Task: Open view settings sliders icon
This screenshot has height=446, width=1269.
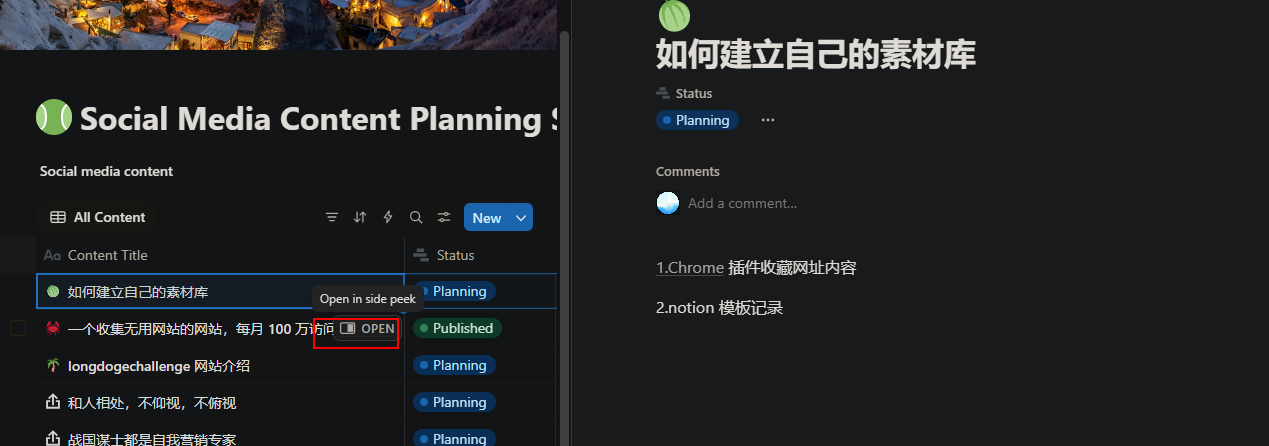Action: [444, 217]
